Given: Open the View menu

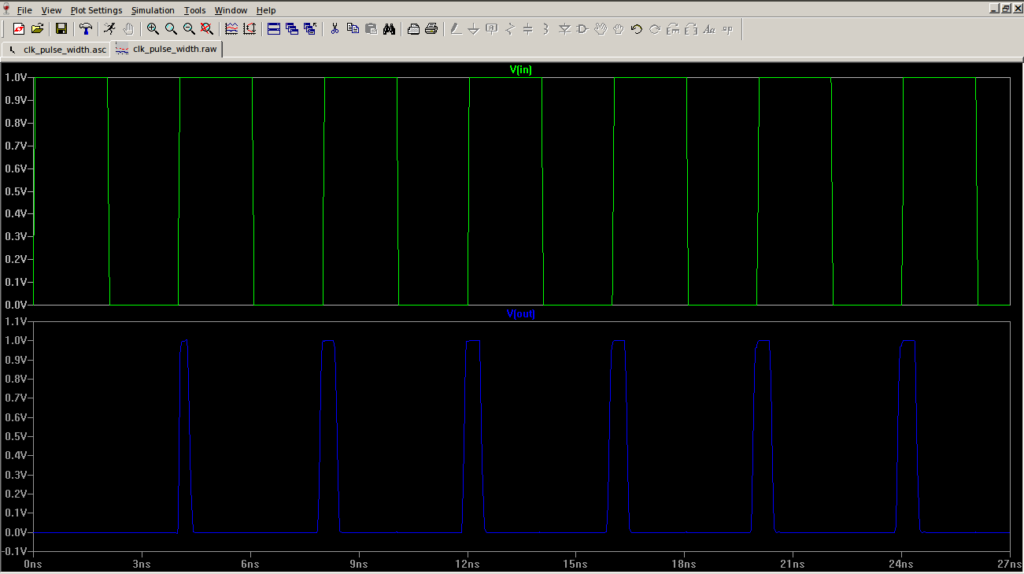Looking at the screenshot, I should tap(51, 10).
